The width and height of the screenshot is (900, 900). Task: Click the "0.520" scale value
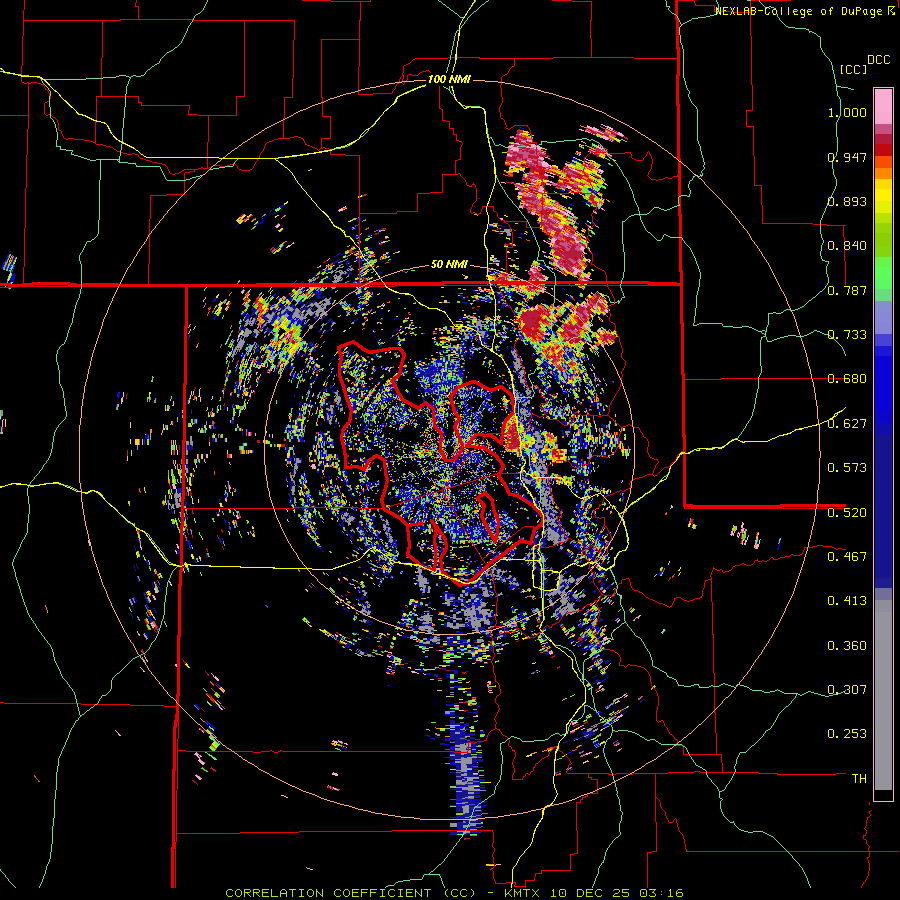click(847, 512)
